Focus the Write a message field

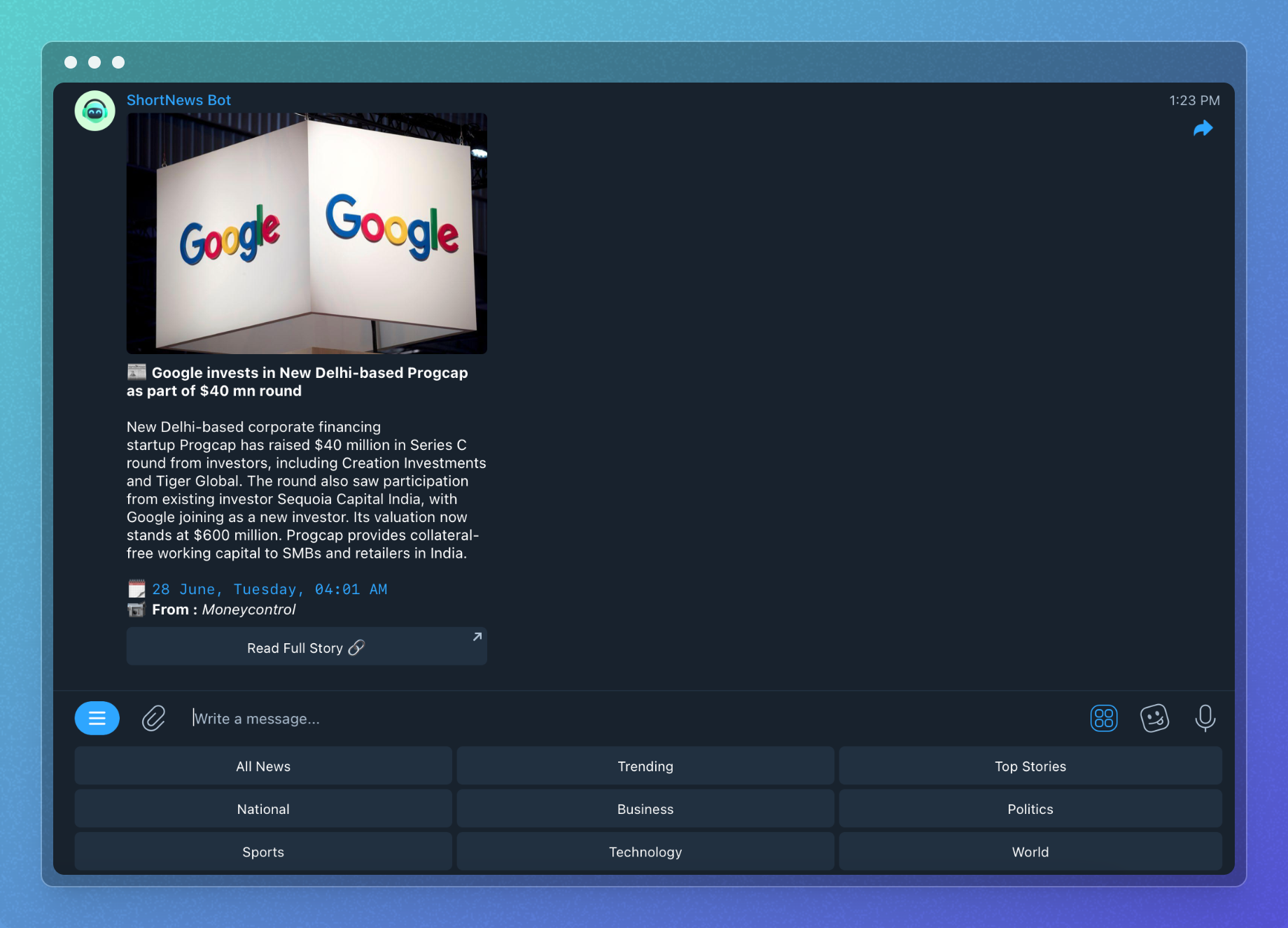pyautogui.click(x=630, y=719)
